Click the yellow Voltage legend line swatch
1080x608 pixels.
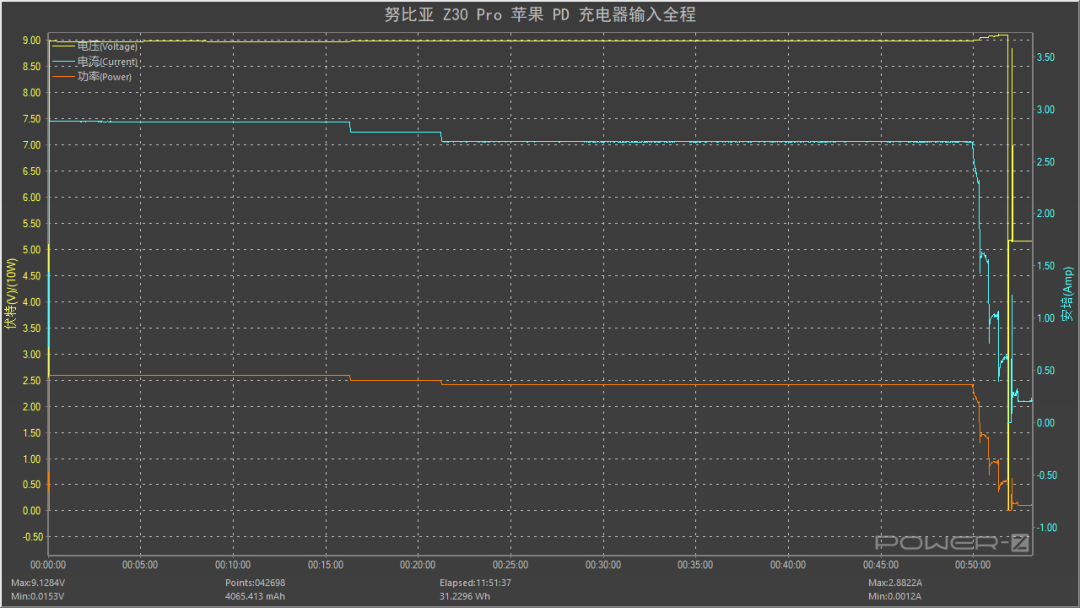click(x=63, y=46)
